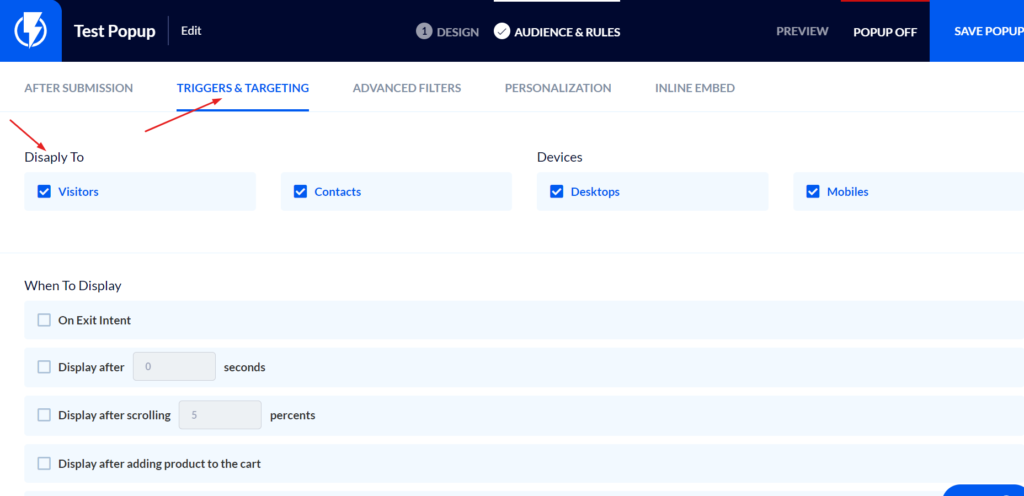Toggle the Popup Off button
The image size is (1024, 496).
pos(885,31)
